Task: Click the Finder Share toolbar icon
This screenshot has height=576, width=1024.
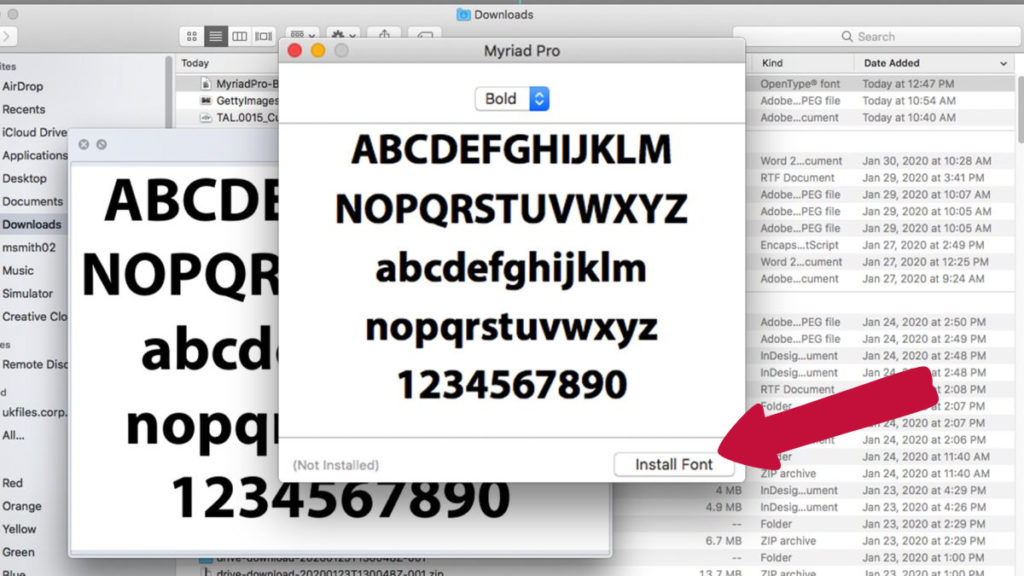Action: pyautogui.click(x=384, y=35)
